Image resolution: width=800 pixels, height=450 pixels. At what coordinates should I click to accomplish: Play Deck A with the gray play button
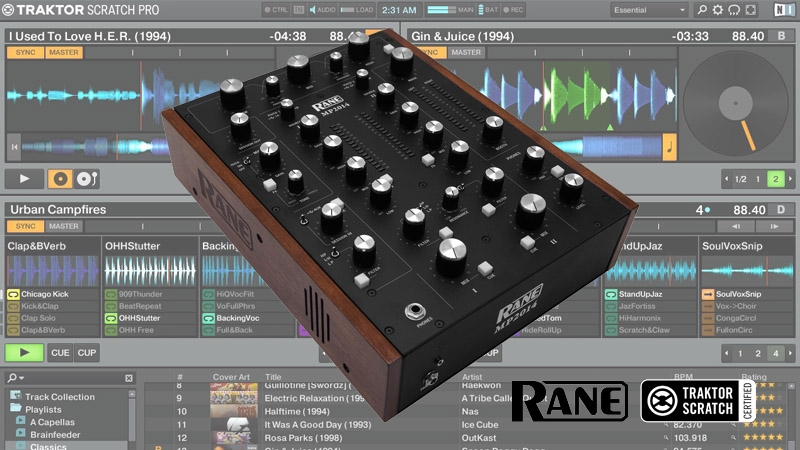click(24, 179)
